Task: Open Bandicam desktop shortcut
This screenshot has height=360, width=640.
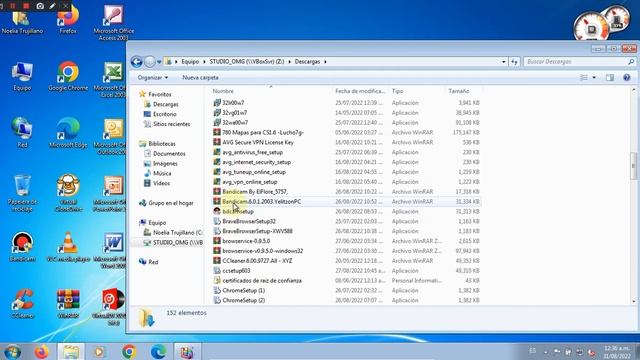Action: click(x=22, y=247)
